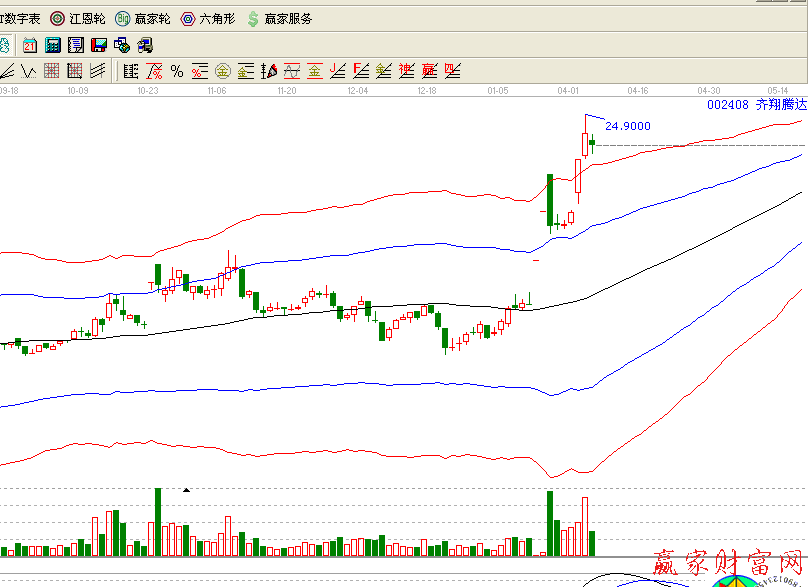Screen dimensions: 808x587
Task: Select the plain percent sign tool
Action: point(177,71)
